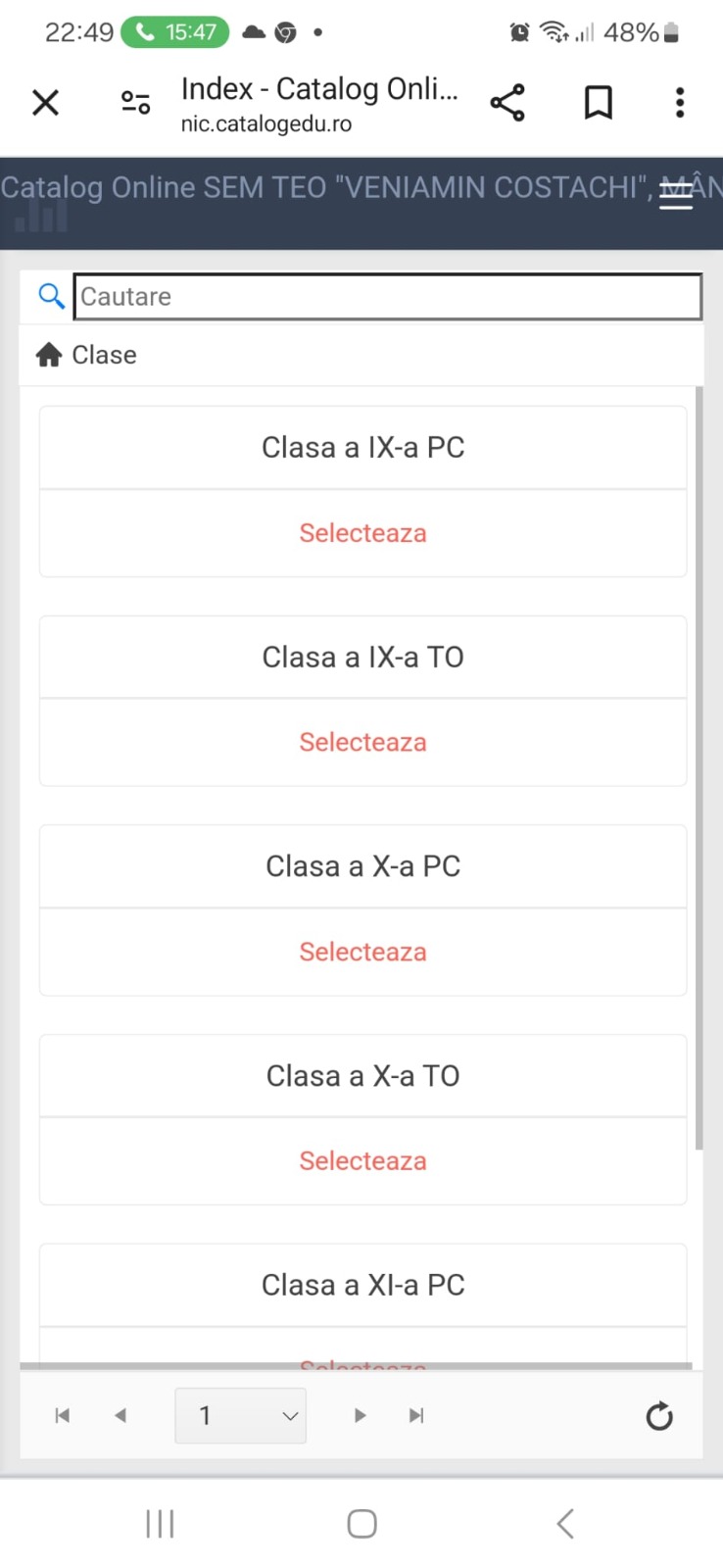This screenshot has height=1568, width=723.
Task: Click the magnifier search icon
Action: point(51,296)
